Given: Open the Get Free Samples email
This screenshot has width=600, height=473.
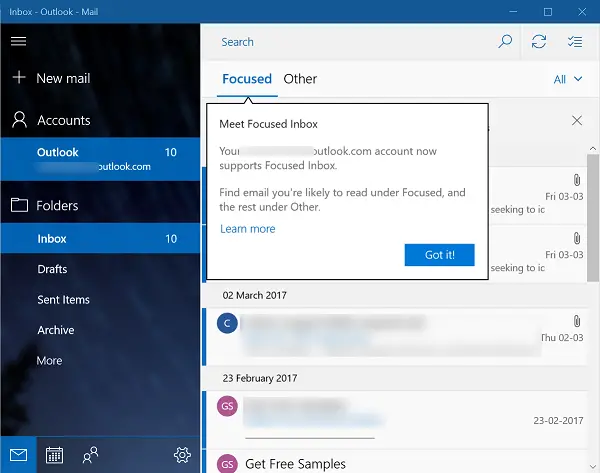Looking at the screenshot, I should (x=394, y=462).
